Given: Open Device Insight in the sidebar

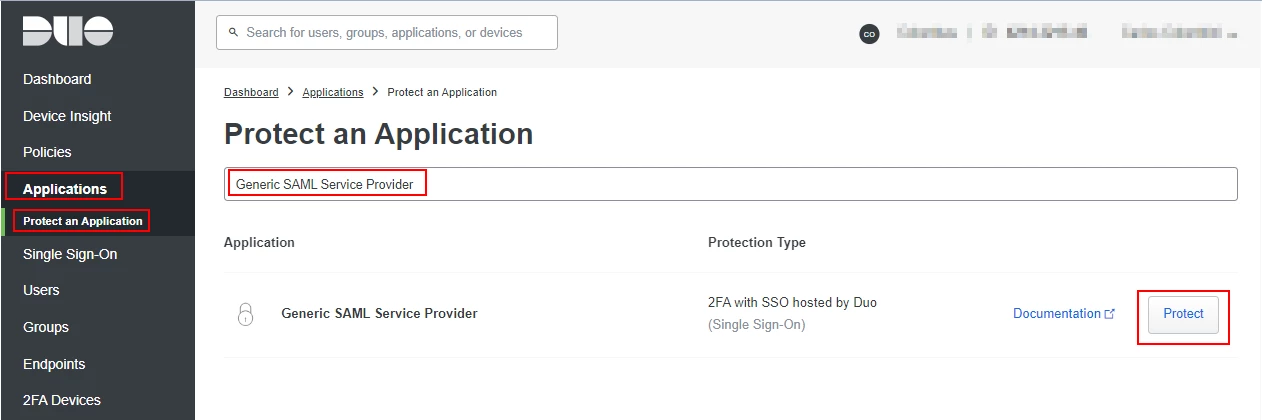Looking at the screenshot, I should point(67,116).
